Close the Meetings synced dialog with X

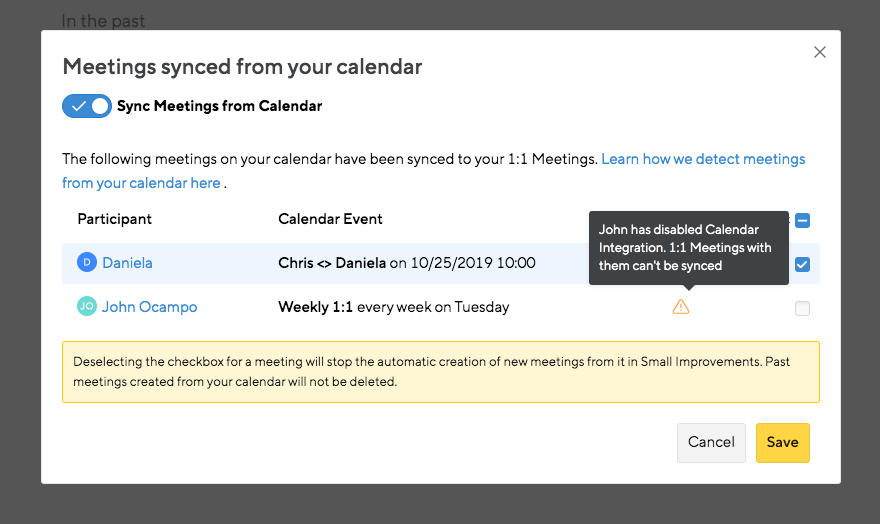coord(820,52)
